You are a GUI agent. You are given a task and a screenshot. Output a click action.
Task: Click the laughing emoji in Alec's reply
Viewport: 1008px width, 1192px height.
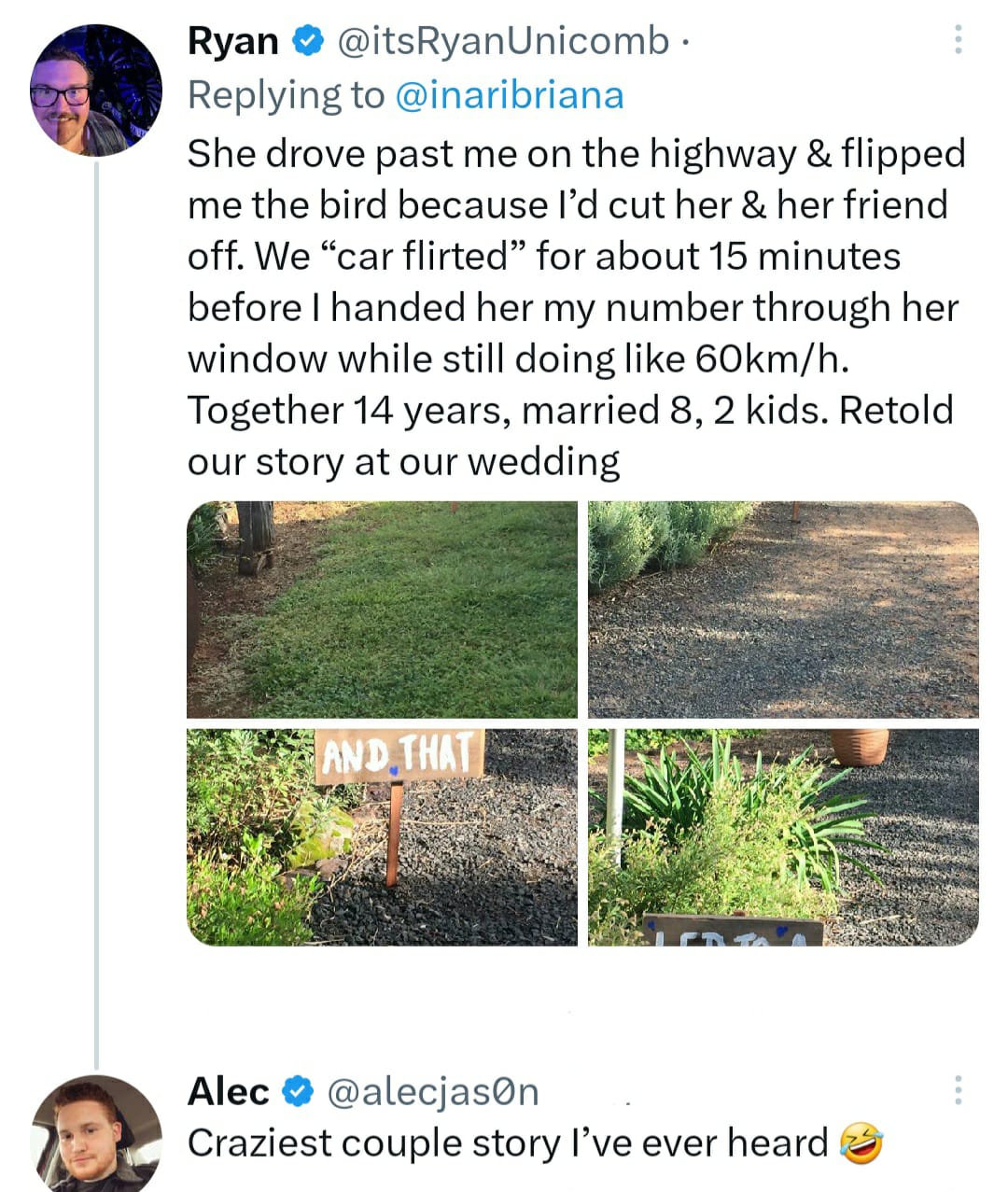(863, 1143)
